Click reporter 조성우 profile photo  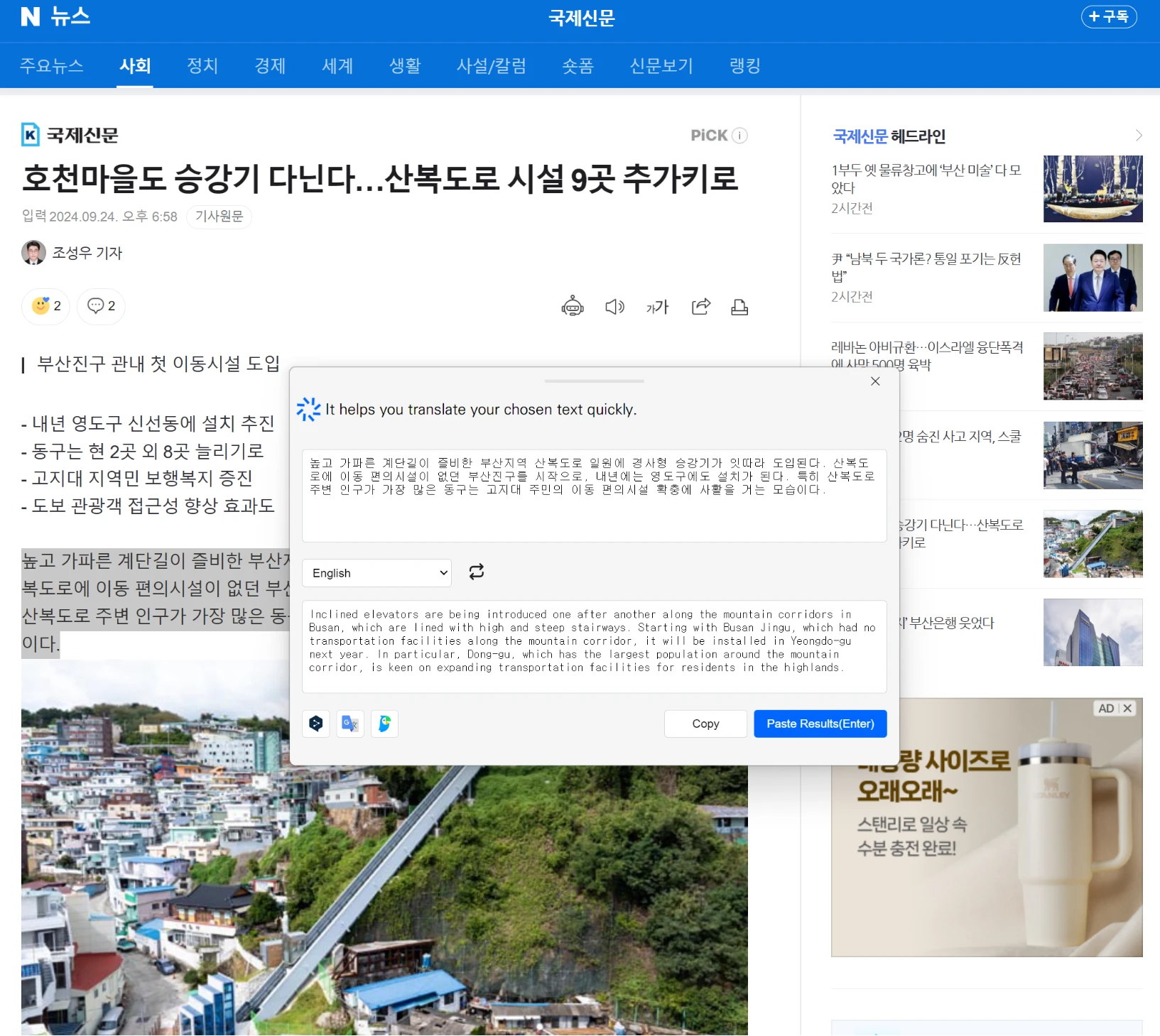tap(33, 253)
